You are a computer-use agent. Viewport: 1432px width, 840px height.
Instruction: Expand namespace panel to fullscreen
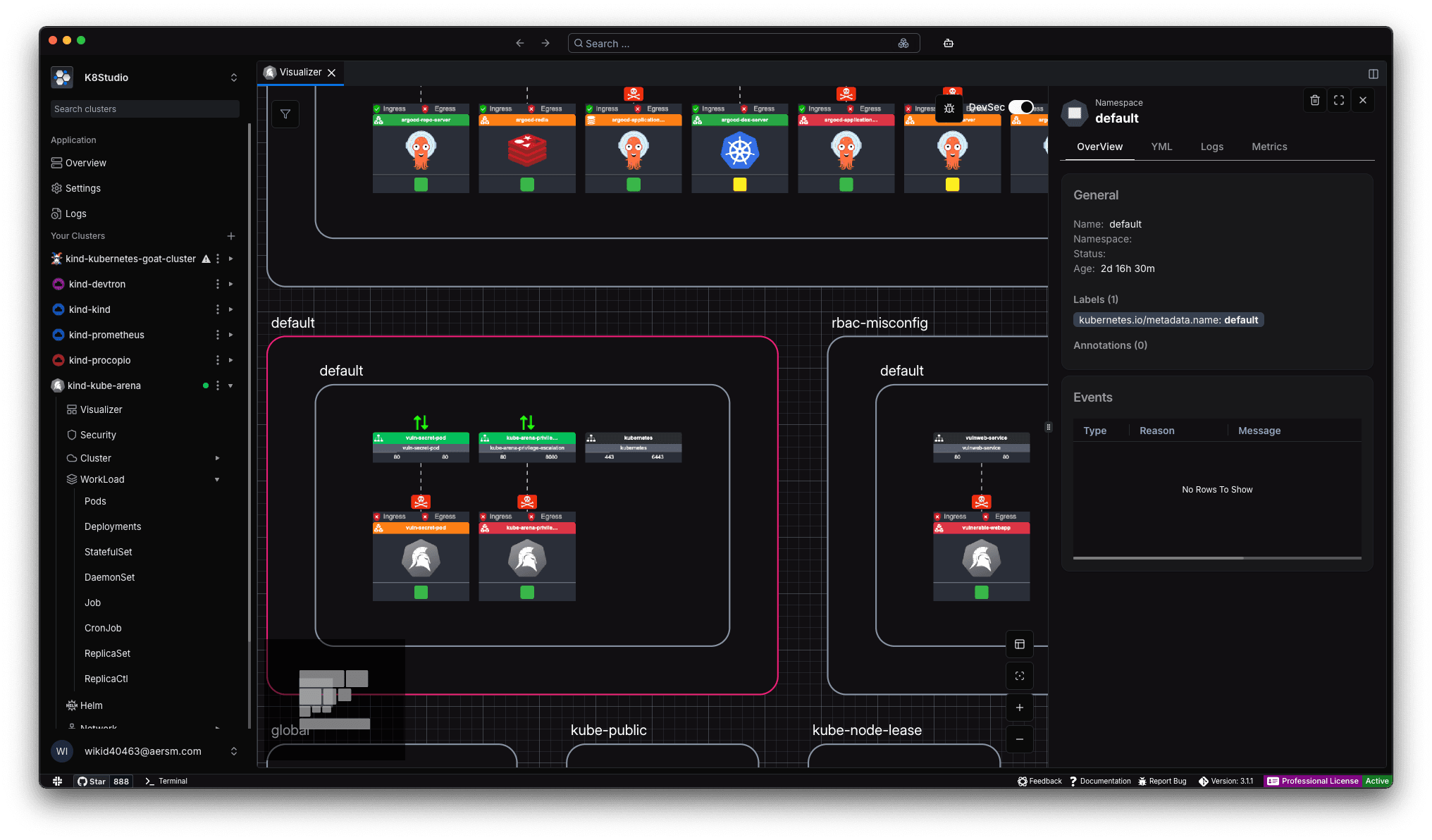[1339, 100]
